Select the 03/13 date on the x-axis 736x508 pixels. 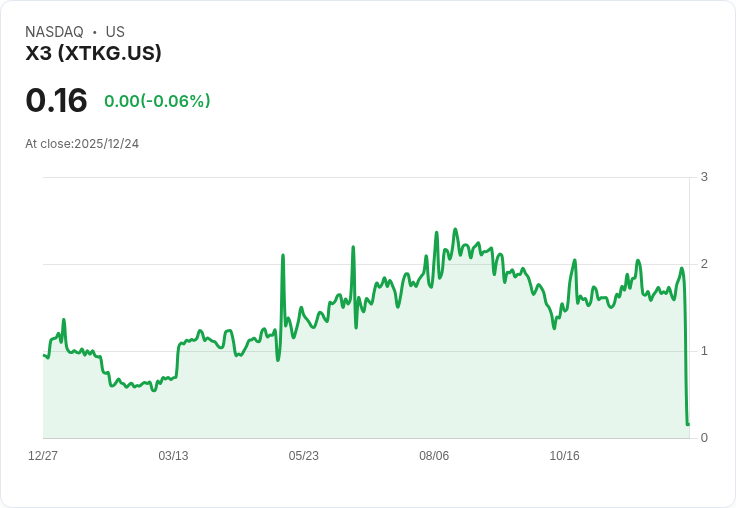pyautogui.click(x=173, y=456)
